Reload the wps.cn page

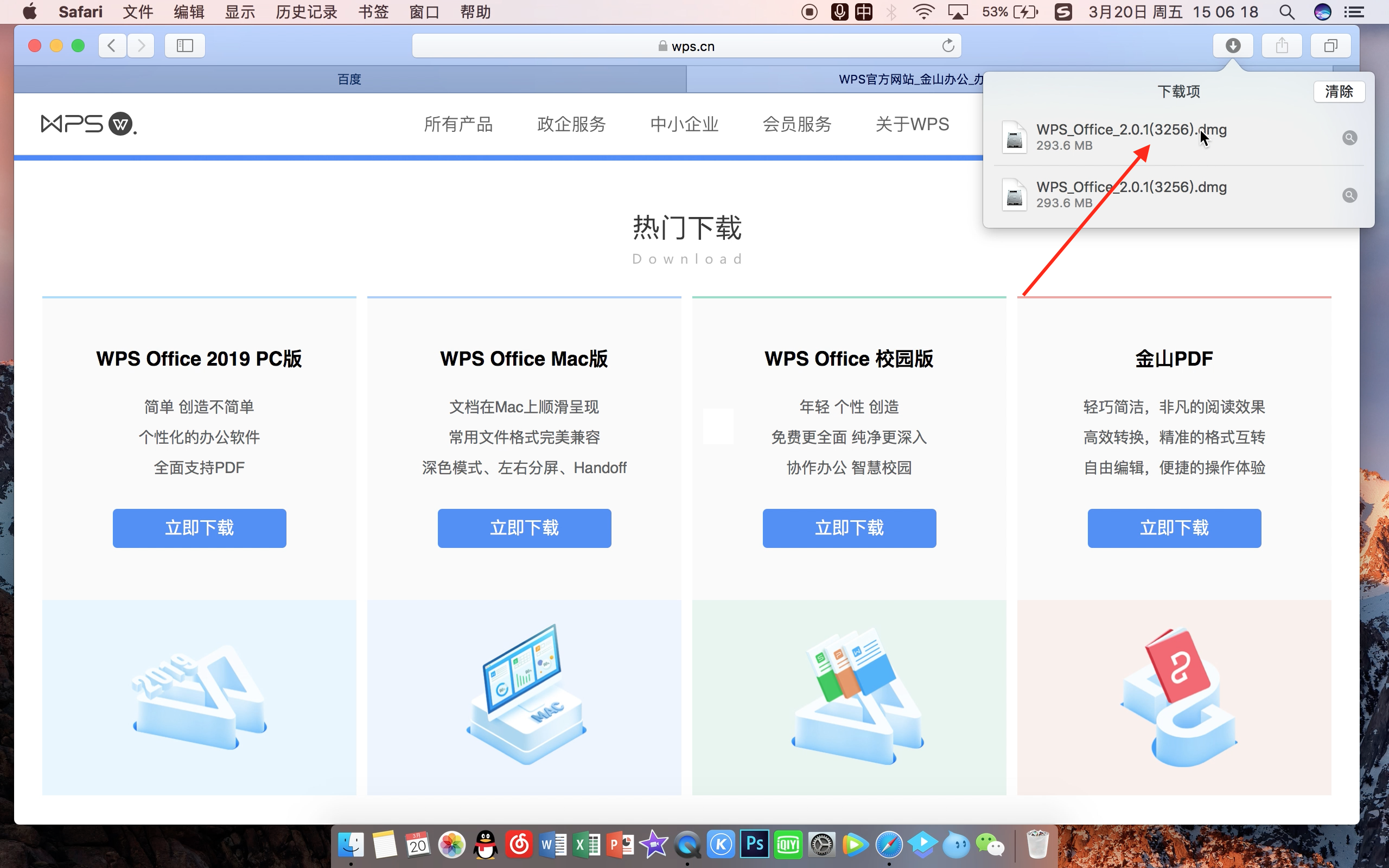pos(948,46)
